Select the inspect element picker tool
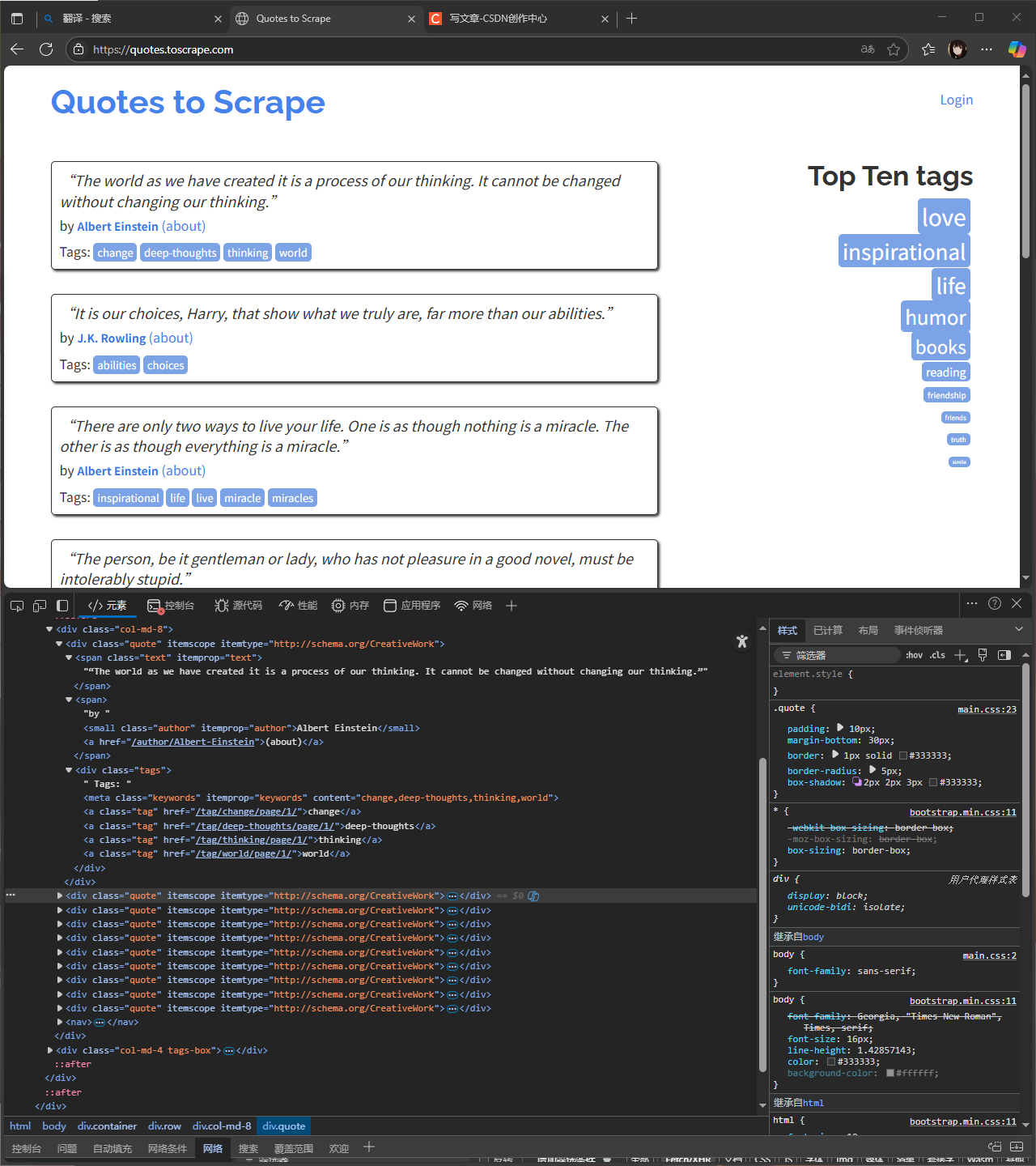This screenshot has width=1036, height=1166. (x=16, y=605)
